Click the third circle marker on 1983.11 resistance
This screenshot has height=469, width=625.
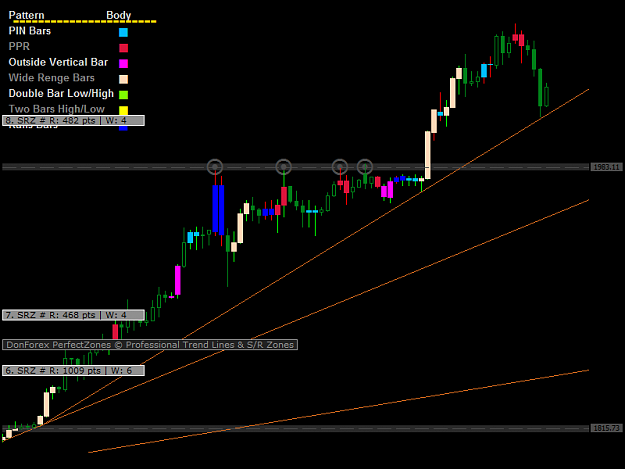[340, 167]
